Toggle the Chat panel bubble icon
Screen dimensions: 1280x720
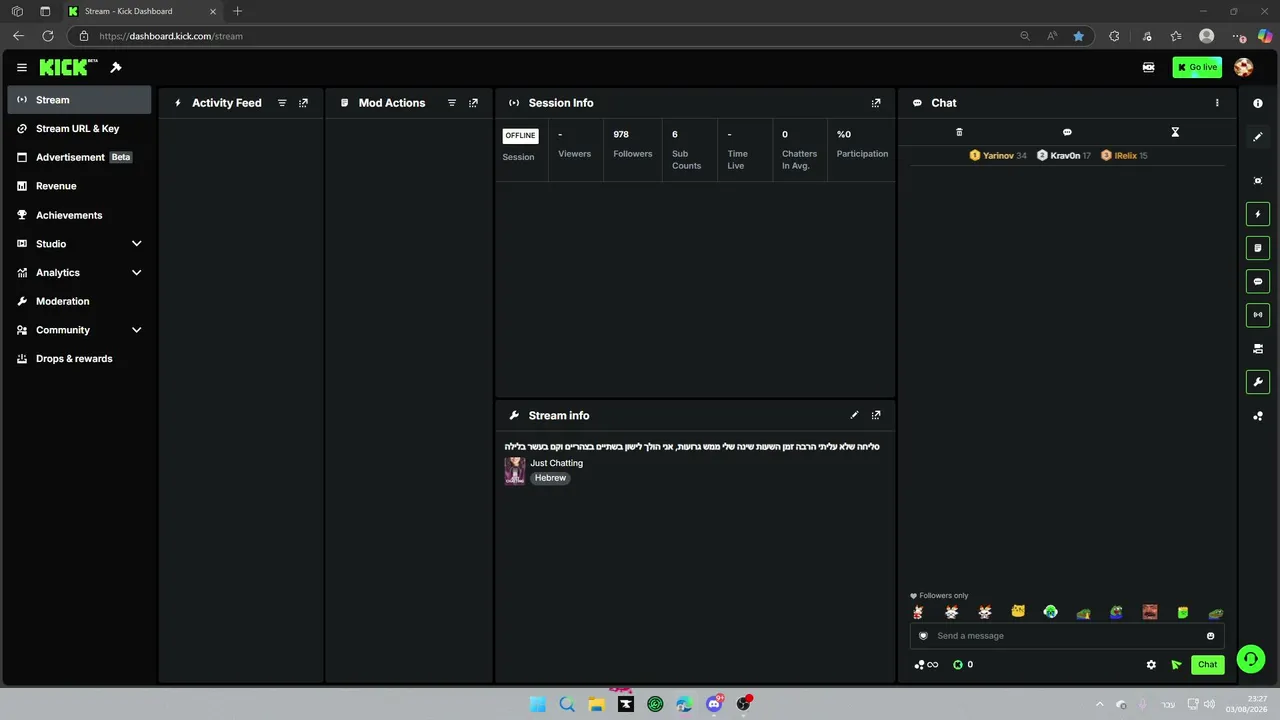click(1258, 282)
